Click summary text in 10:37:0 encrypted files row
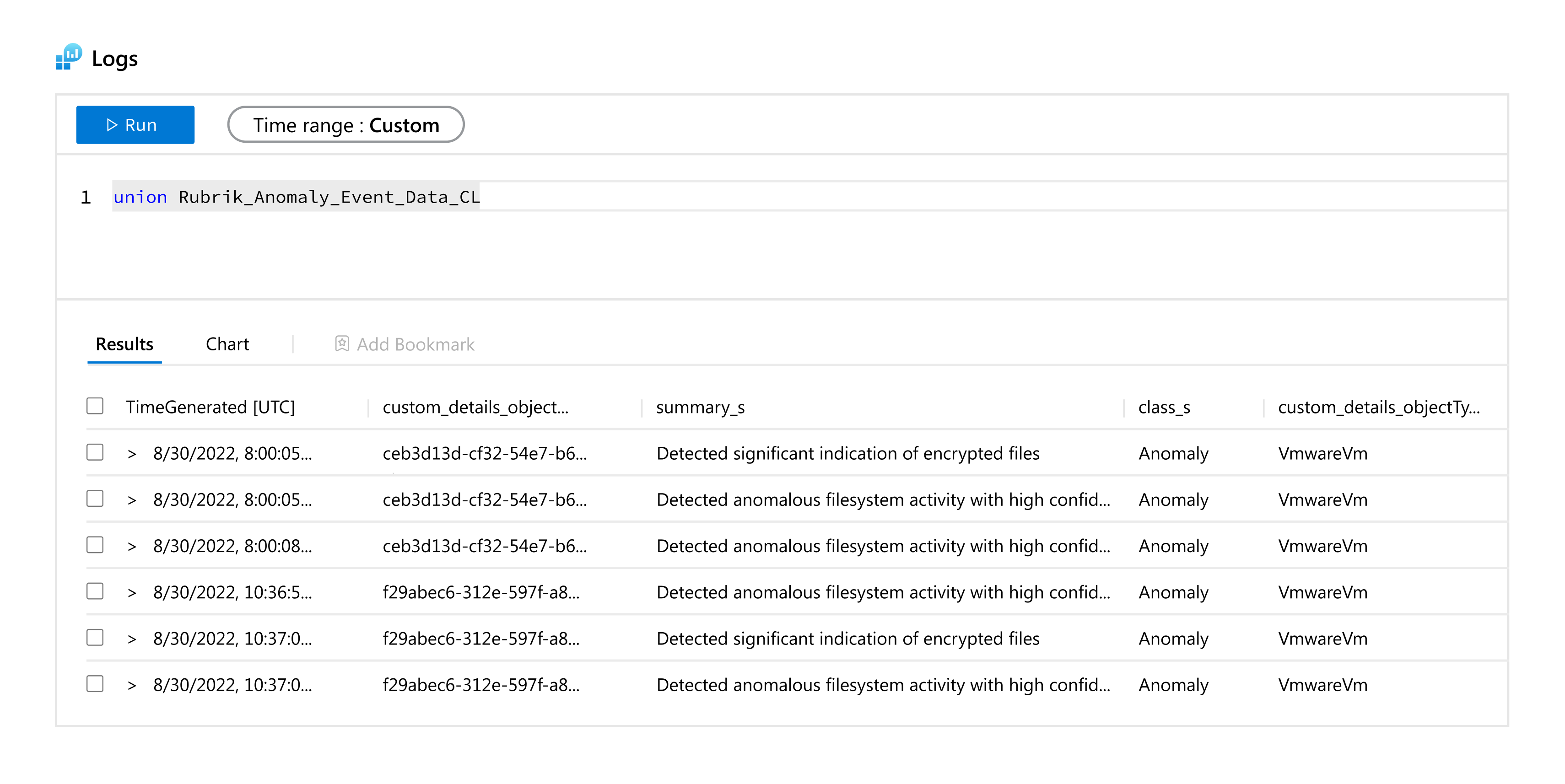The width and height of the screenshot is (1565, 784). 847,639
